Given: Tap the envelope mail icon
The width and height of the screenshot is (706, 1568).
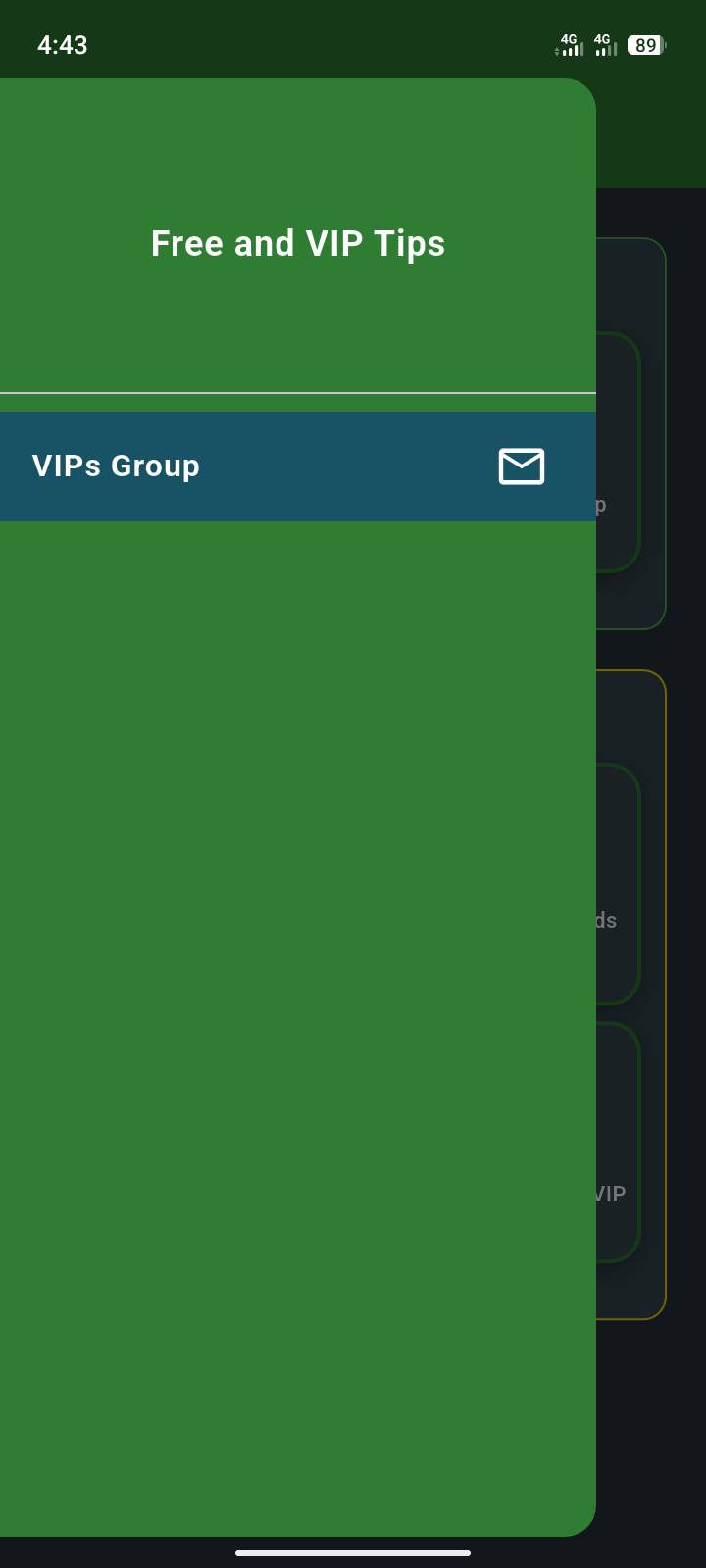Looking at the screenshot, I should pyautogui.click(x=522, y=466).
